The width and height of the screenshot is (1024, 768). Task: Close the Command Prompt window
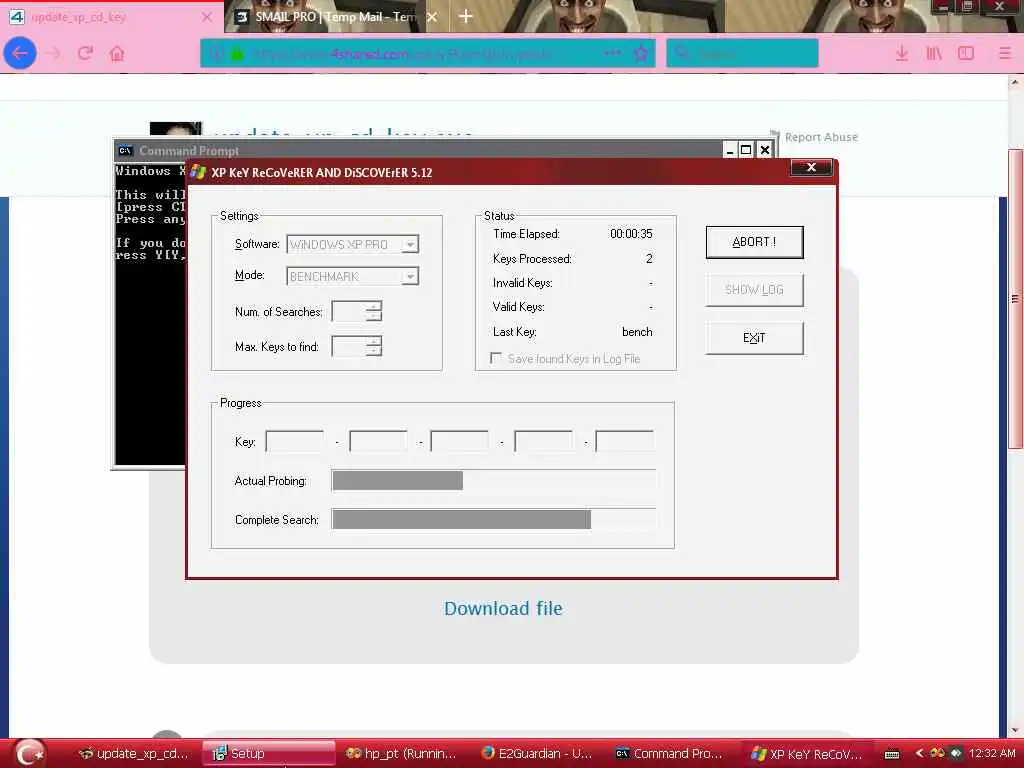[x=765, y=150]
